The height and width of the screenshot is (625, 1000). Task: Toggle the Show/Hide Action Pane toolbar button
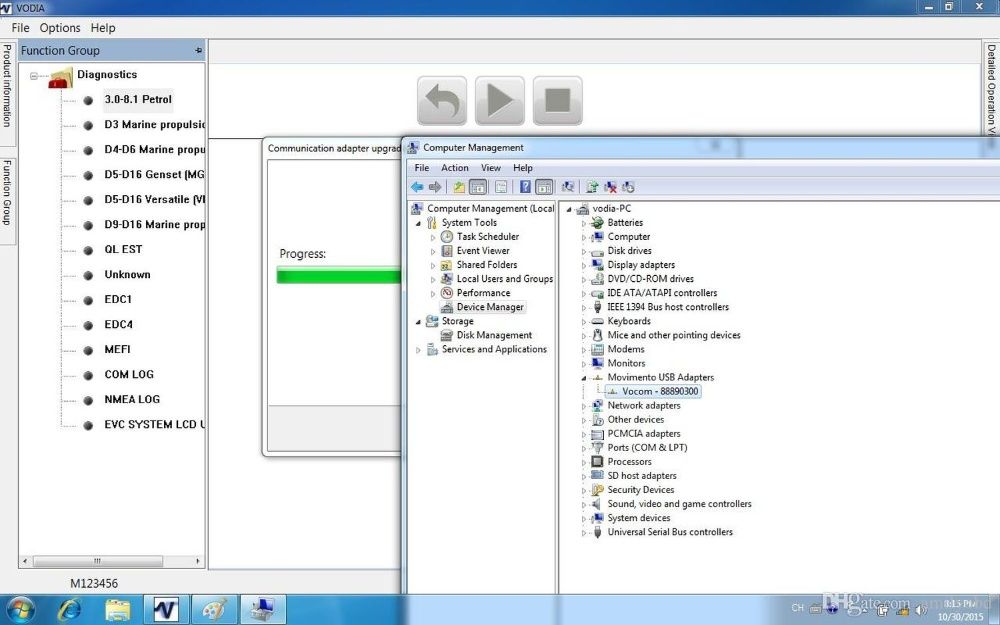[544, 187]
